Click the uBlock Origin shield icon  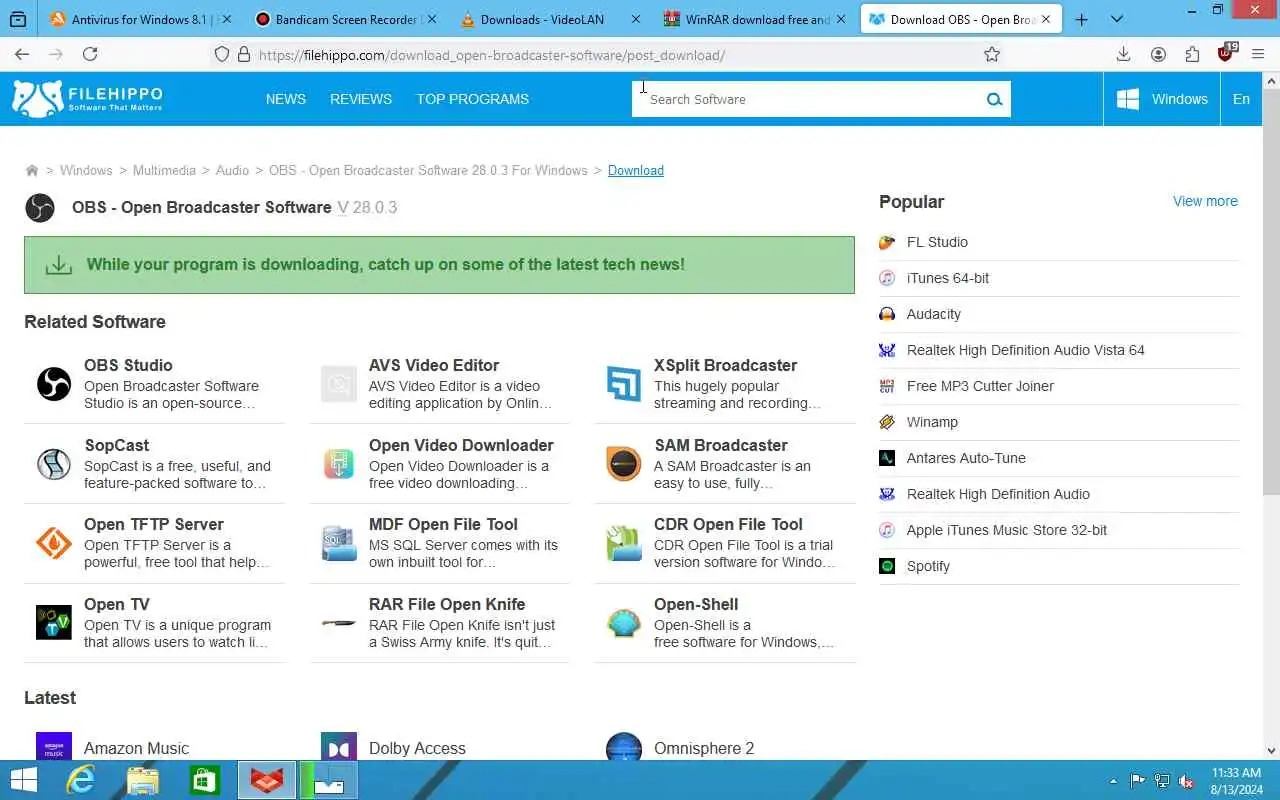(x=1226, y=54)
